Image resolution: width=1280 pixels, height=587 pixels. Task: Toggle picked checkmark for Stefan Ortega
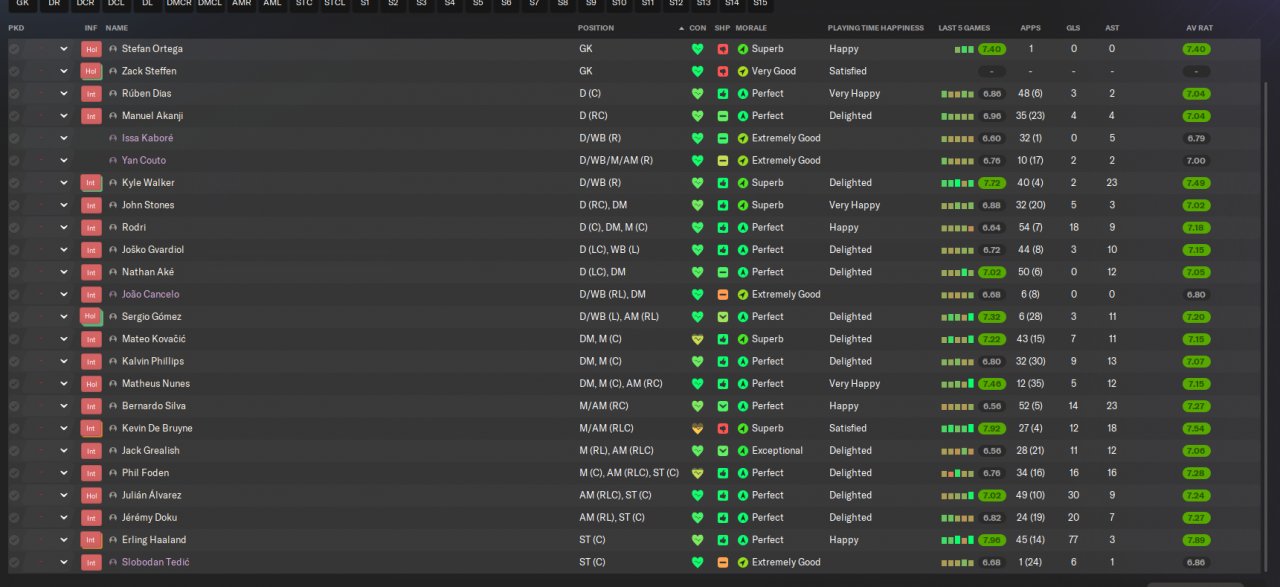(14, 49)
